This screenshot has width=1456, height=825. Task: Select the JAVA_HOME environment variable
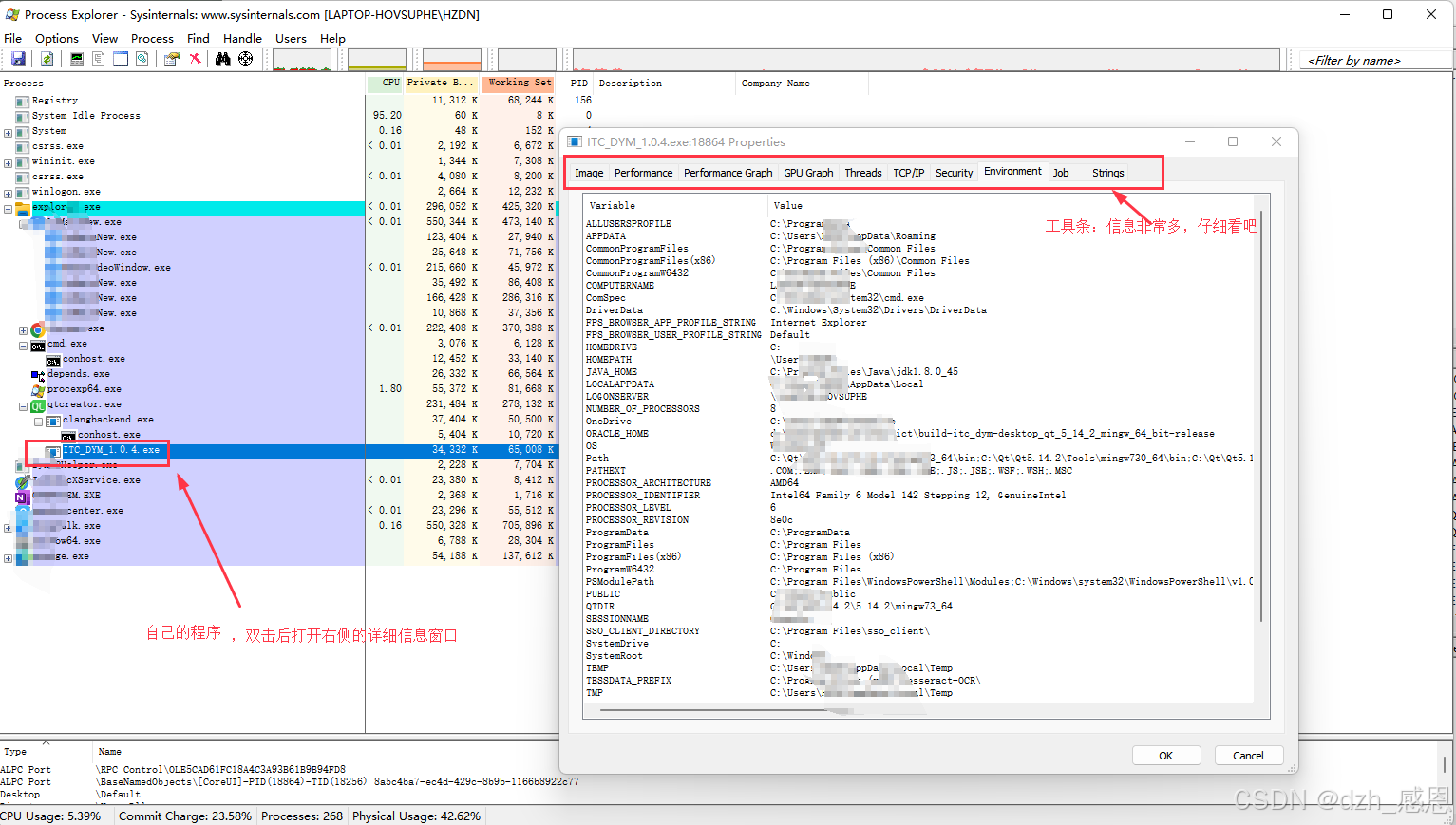pos(918,372)
